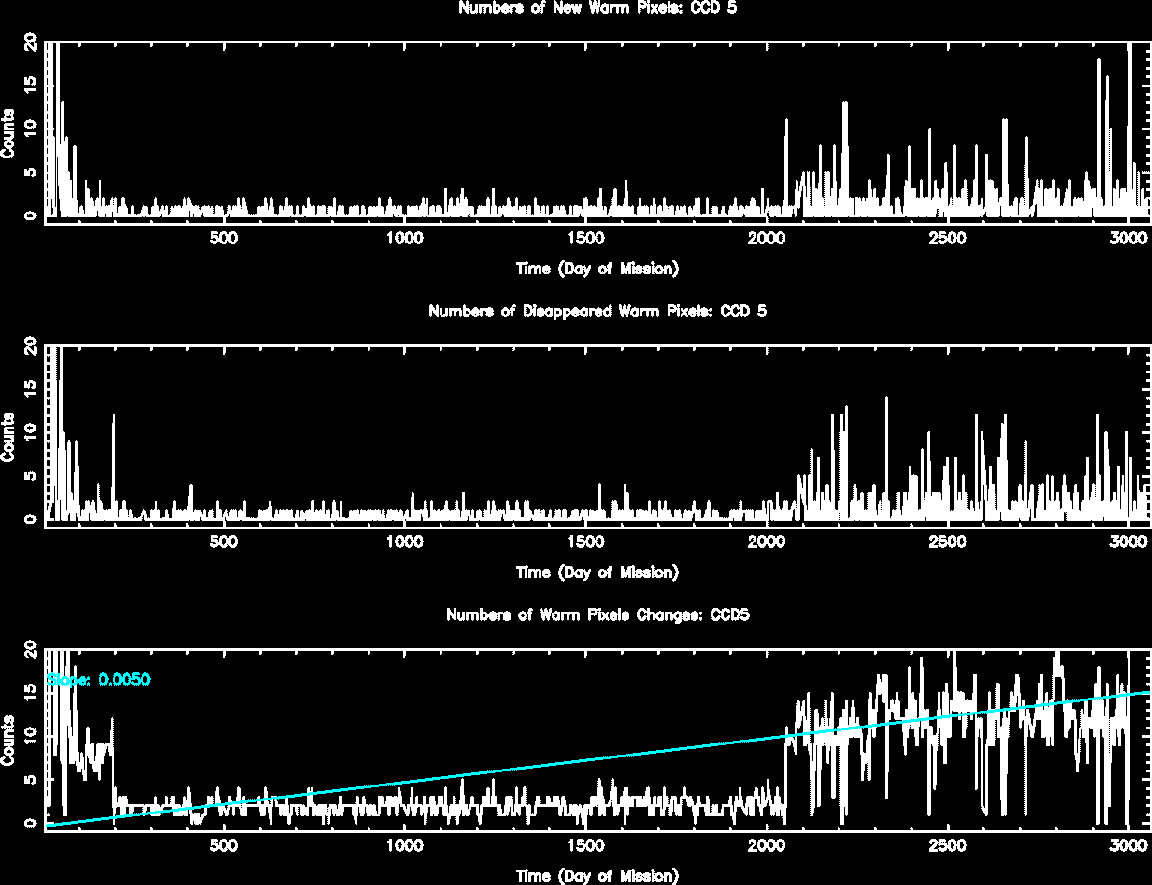
Task: Select the "Counts" y-axis label of bottom plot
Action: [9, 740]
